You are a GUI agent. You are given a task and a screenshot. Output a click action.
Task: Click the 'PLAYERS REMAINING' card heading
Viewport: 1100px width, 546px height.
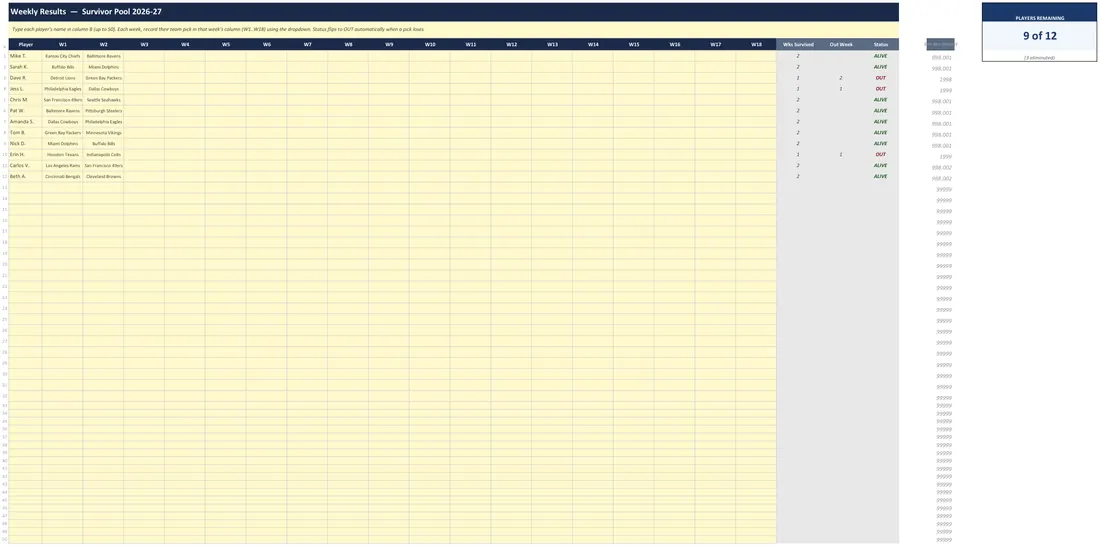(x=1040, y=18)
